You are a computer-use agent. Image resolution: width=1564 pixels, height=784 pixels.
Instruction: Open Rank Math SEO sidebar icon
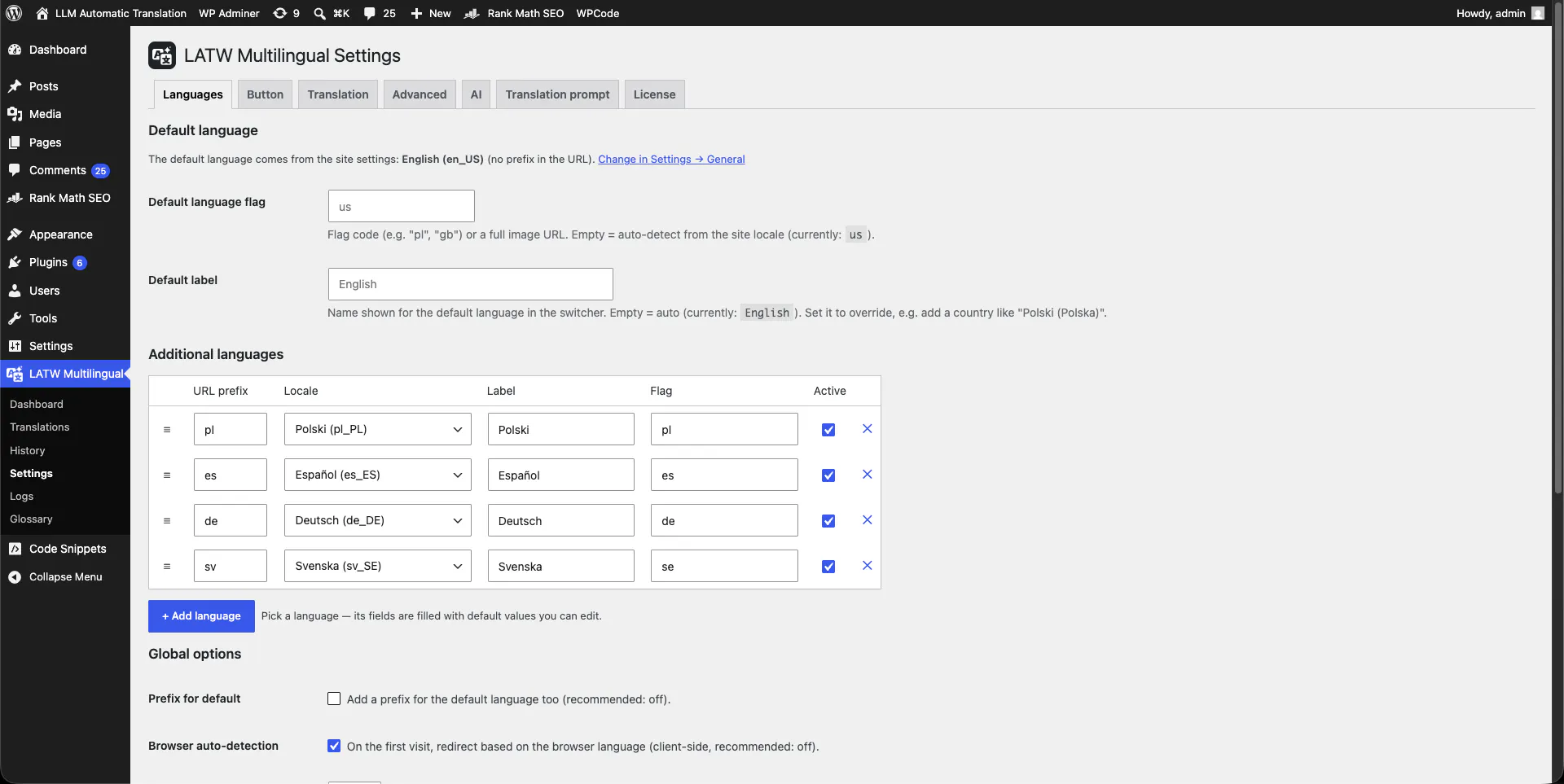[x=15, y=198]
